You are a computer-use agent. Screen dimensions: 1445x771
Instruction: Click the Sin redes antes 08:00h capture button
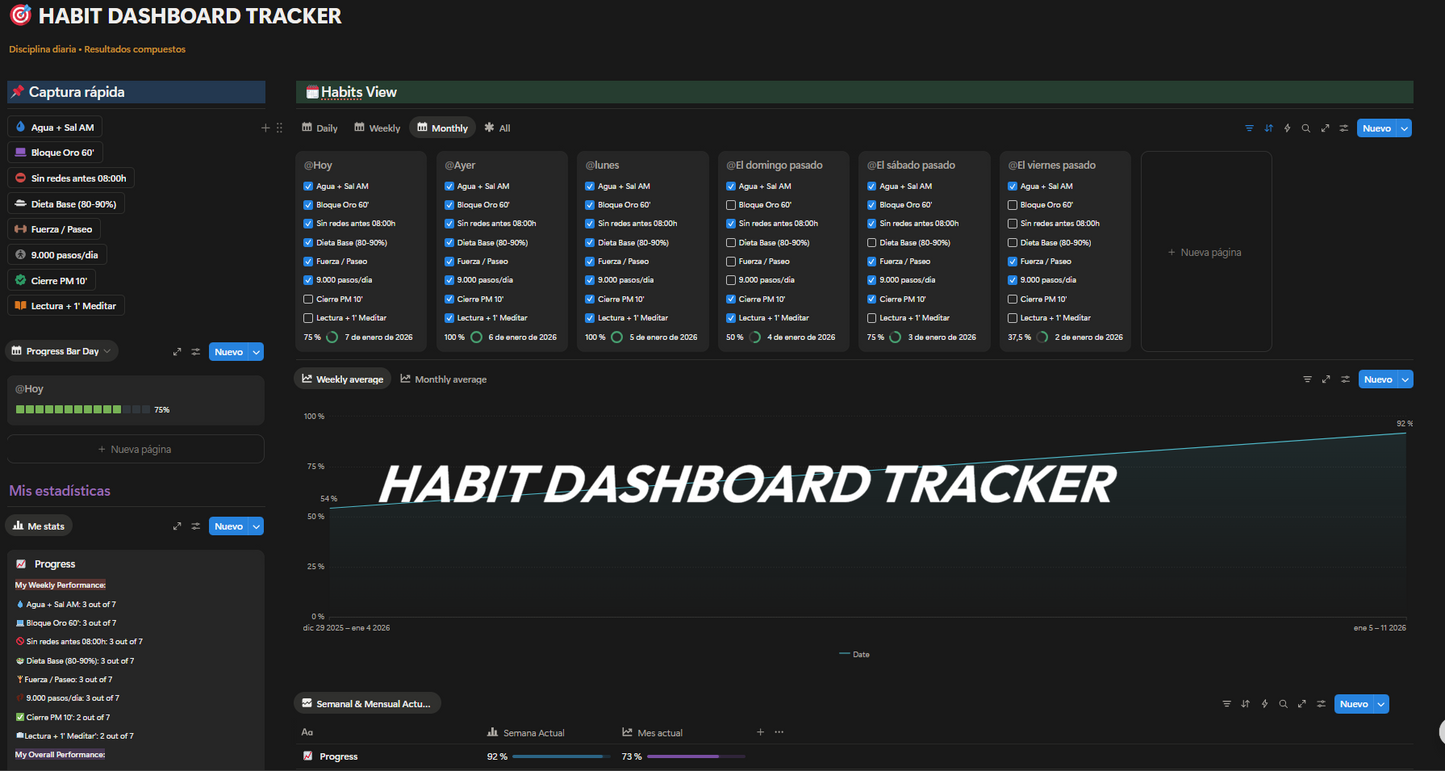[x=70, y=177]
